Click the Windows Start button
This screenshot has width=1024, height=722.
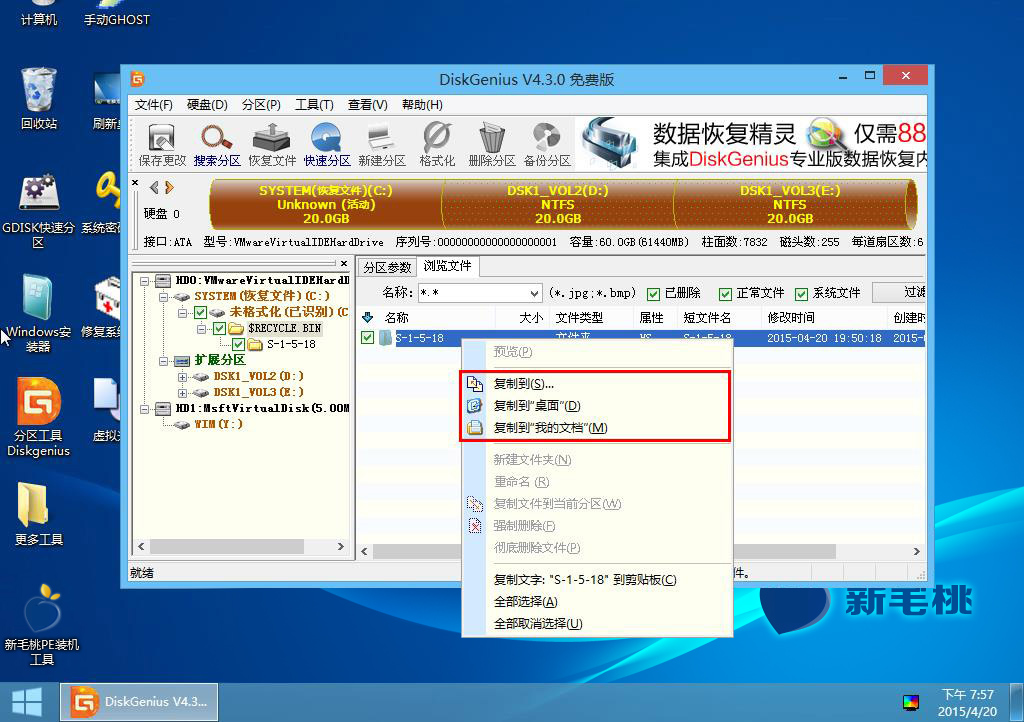(27, 702)
